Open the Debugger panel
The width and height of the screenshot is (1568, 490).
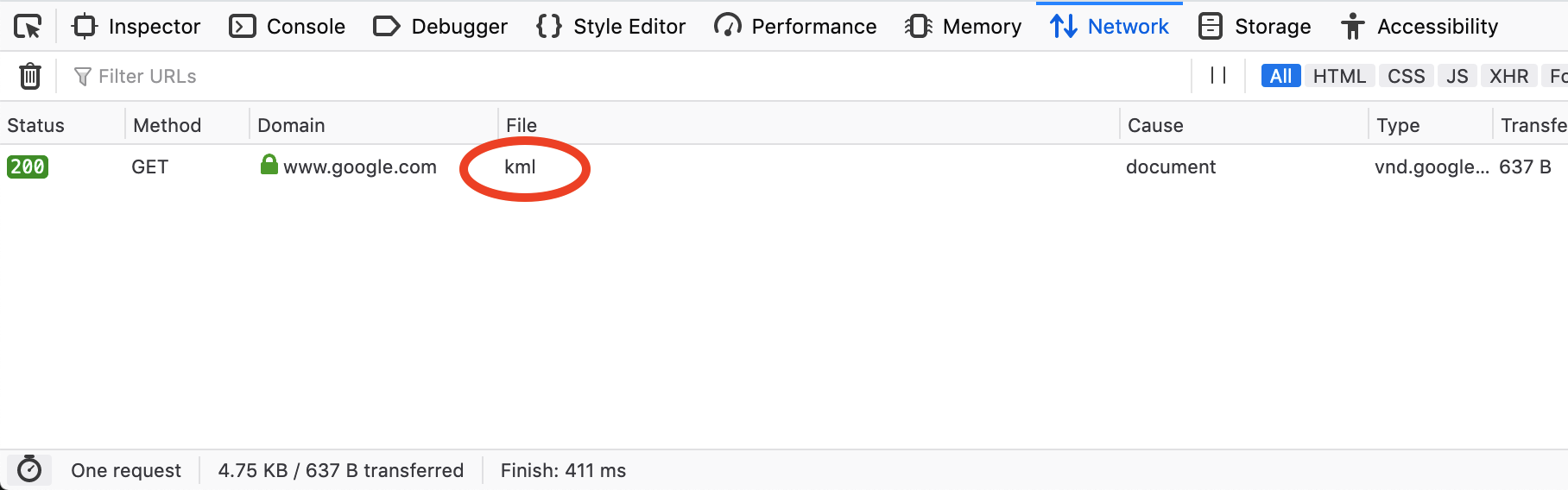(440, 27)
